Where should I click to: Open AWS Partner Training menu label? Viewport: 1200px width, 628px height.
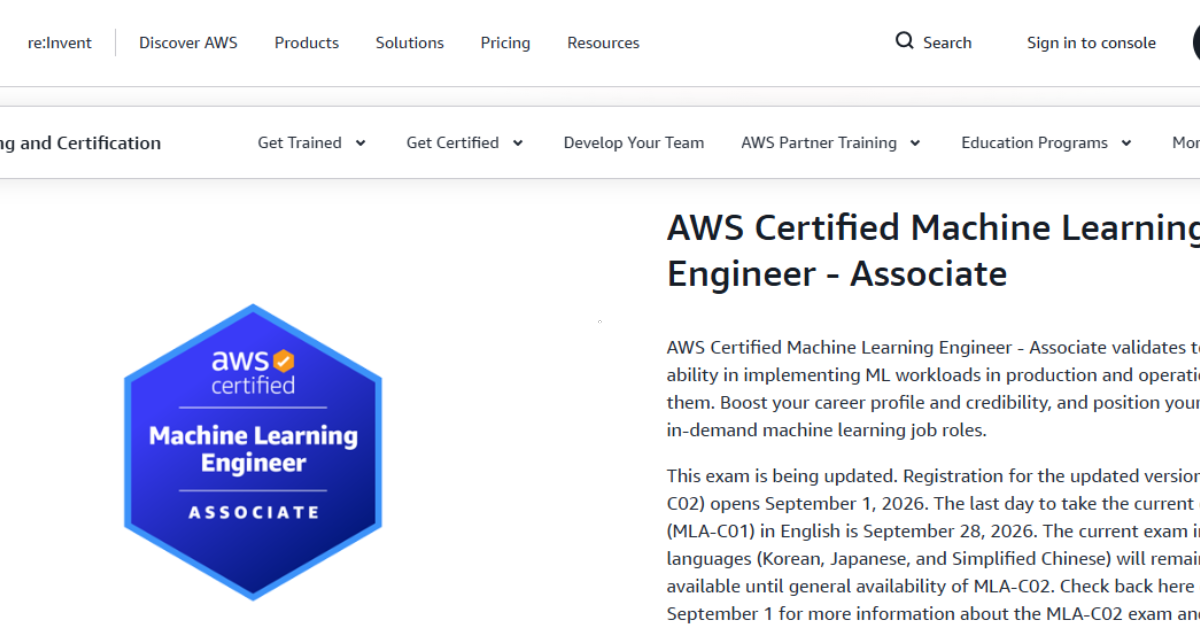tap(819, 143)
